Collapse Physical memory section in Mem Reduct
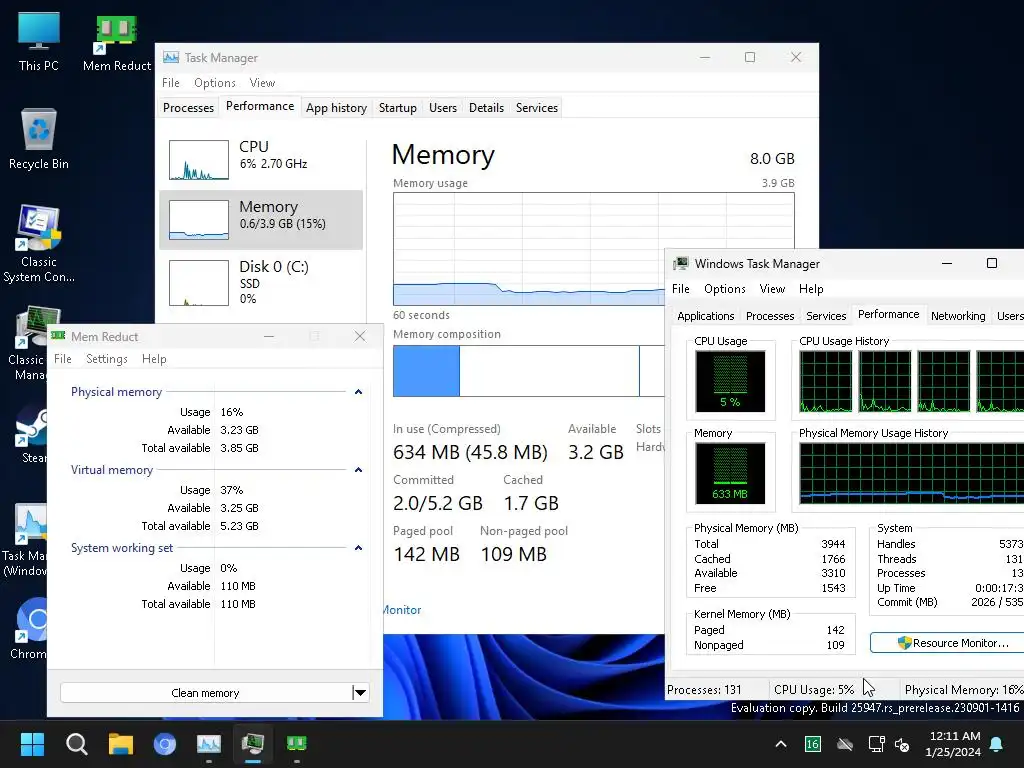 [x=358, y=392]
